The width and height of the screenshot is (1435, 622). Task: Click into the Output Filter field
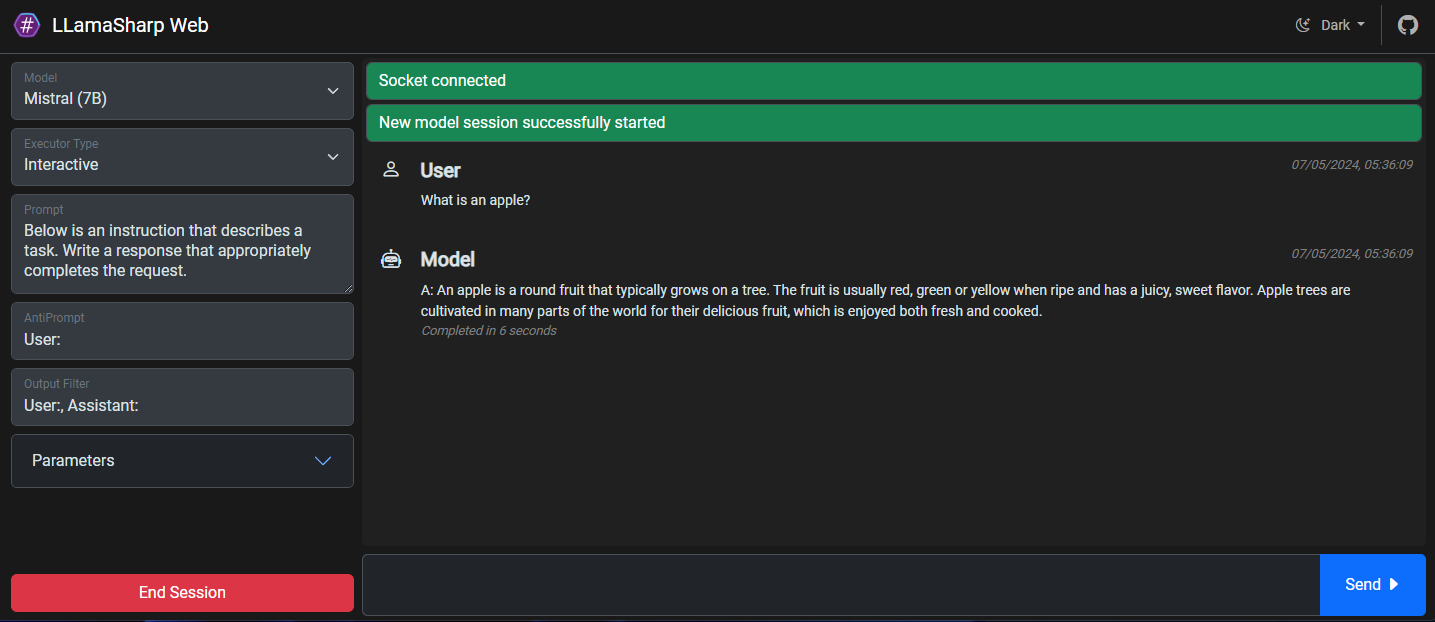182,397
